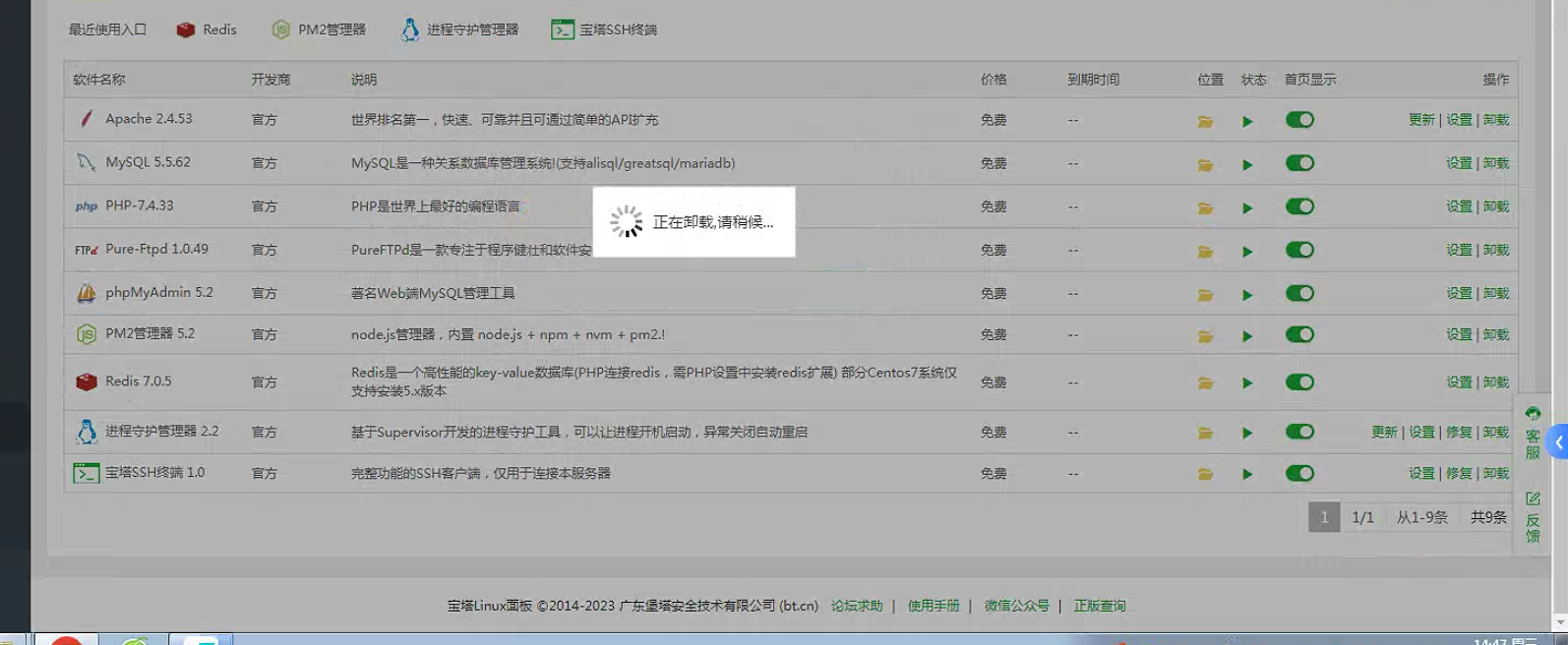Toggle homepage display for PM2管理器 5.2
Screen dimensions: 1568x645
1299,334
